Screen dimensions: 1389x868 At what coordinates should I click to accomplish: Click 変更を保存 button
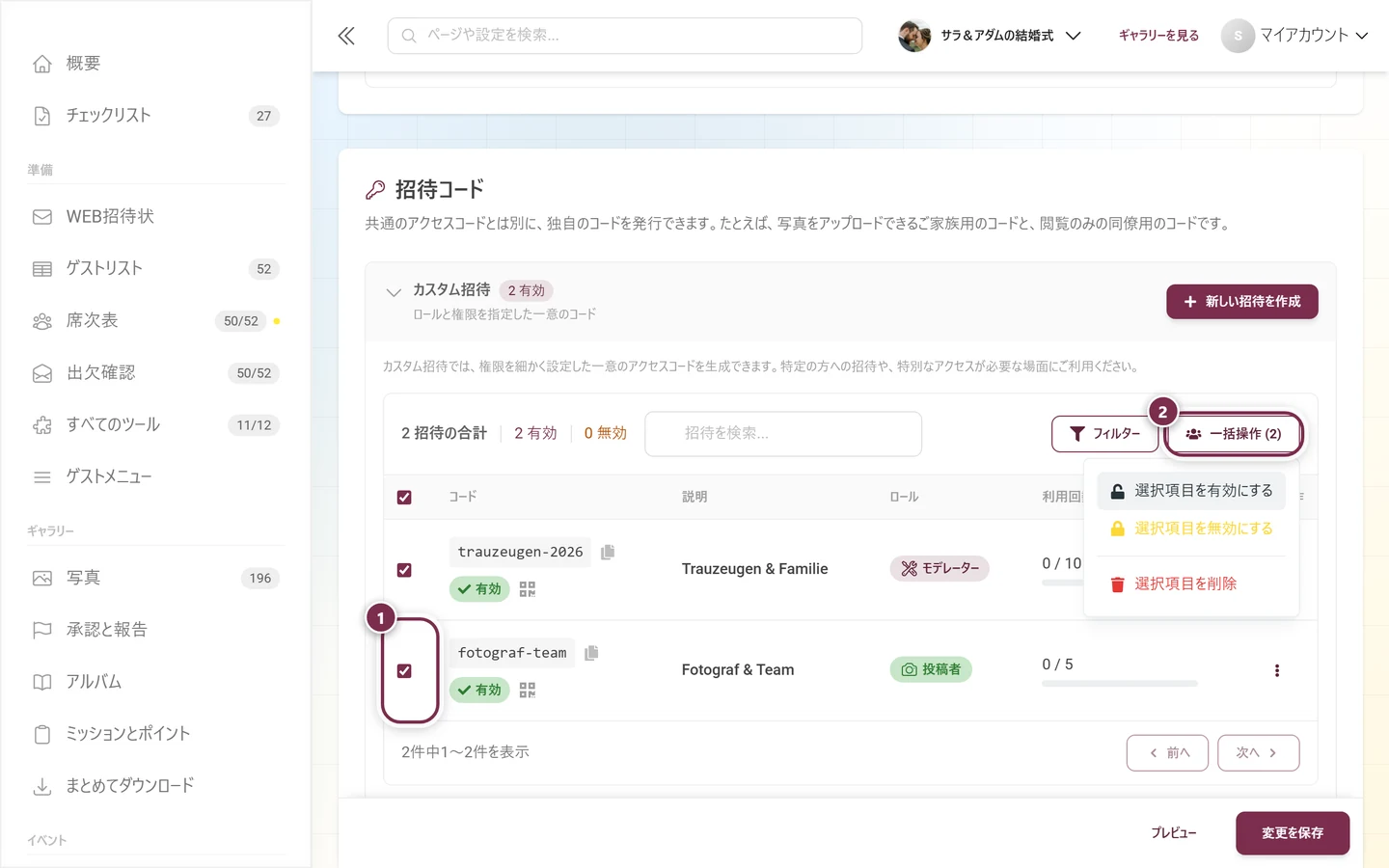click(1293, 833)
